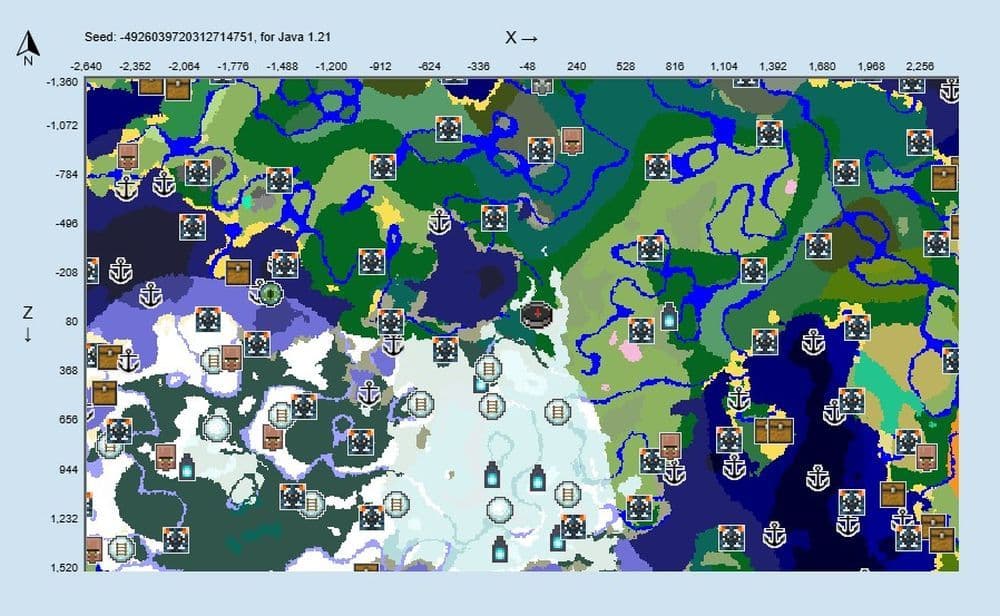Select the north compass arrow icon
This screenshot has width=1000, height=616.
point(26,45)
